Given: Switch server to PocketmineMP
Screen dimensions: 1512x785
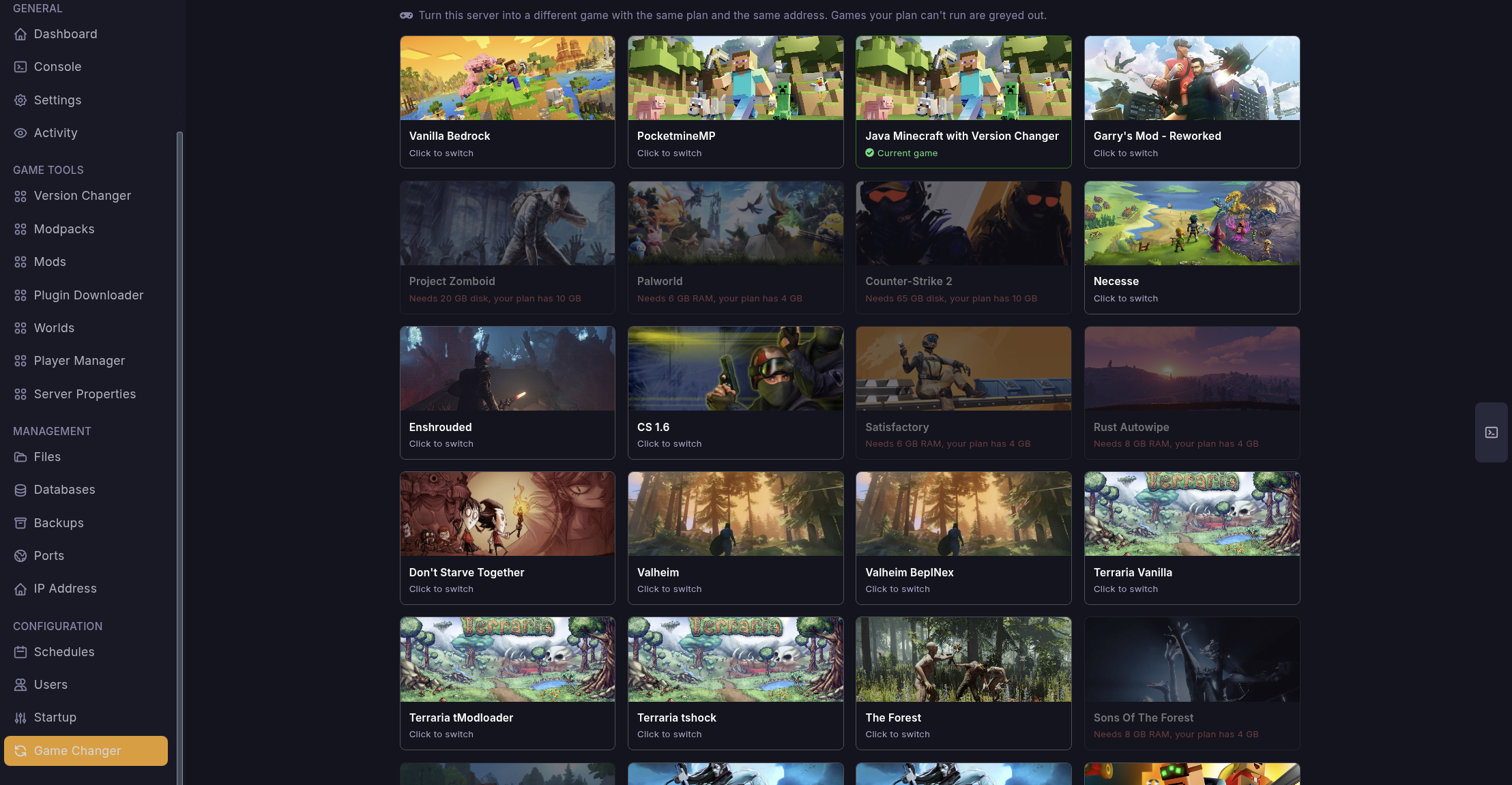Looking at the screenshot, I should [736, 102].
